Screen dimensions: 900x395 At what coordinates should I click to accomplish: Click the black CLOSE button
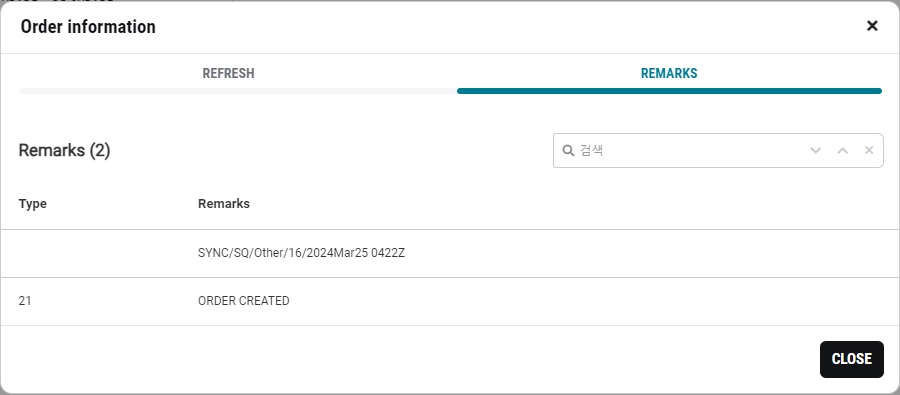pyautogui.click(x=852, y=359)
